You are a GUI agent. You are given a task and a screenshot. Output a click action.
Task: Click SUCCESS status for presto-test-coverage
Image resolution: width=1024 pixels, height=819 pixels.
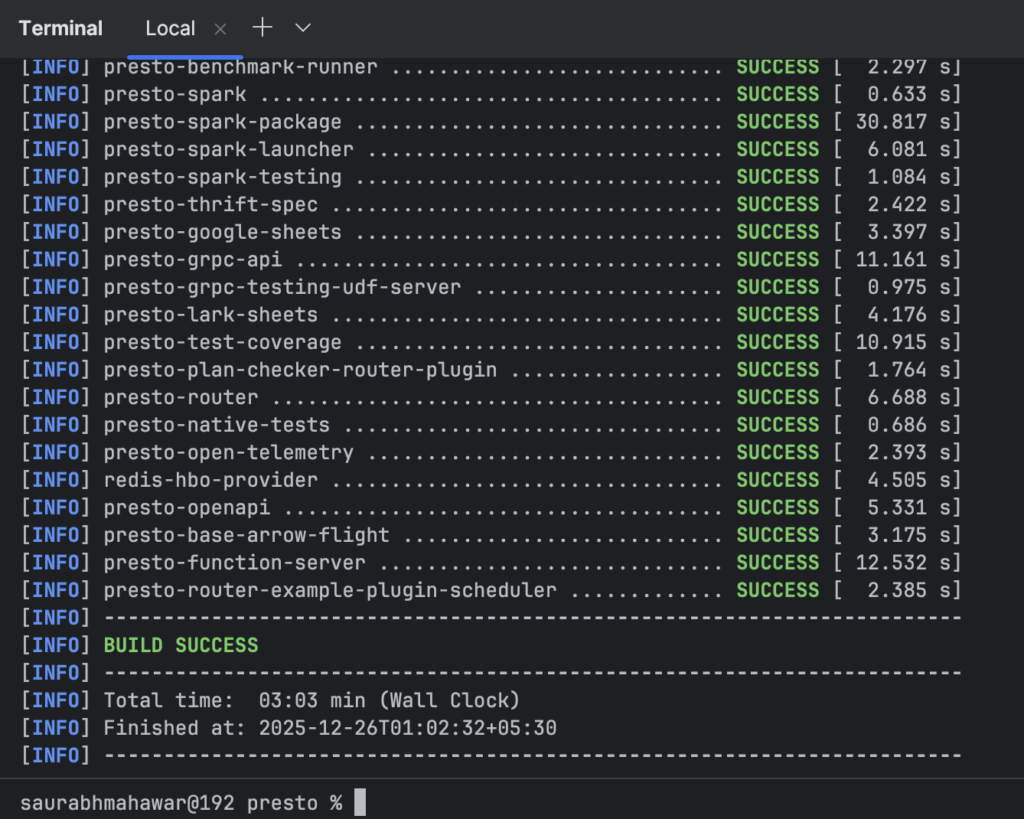[x=777, y=342]
